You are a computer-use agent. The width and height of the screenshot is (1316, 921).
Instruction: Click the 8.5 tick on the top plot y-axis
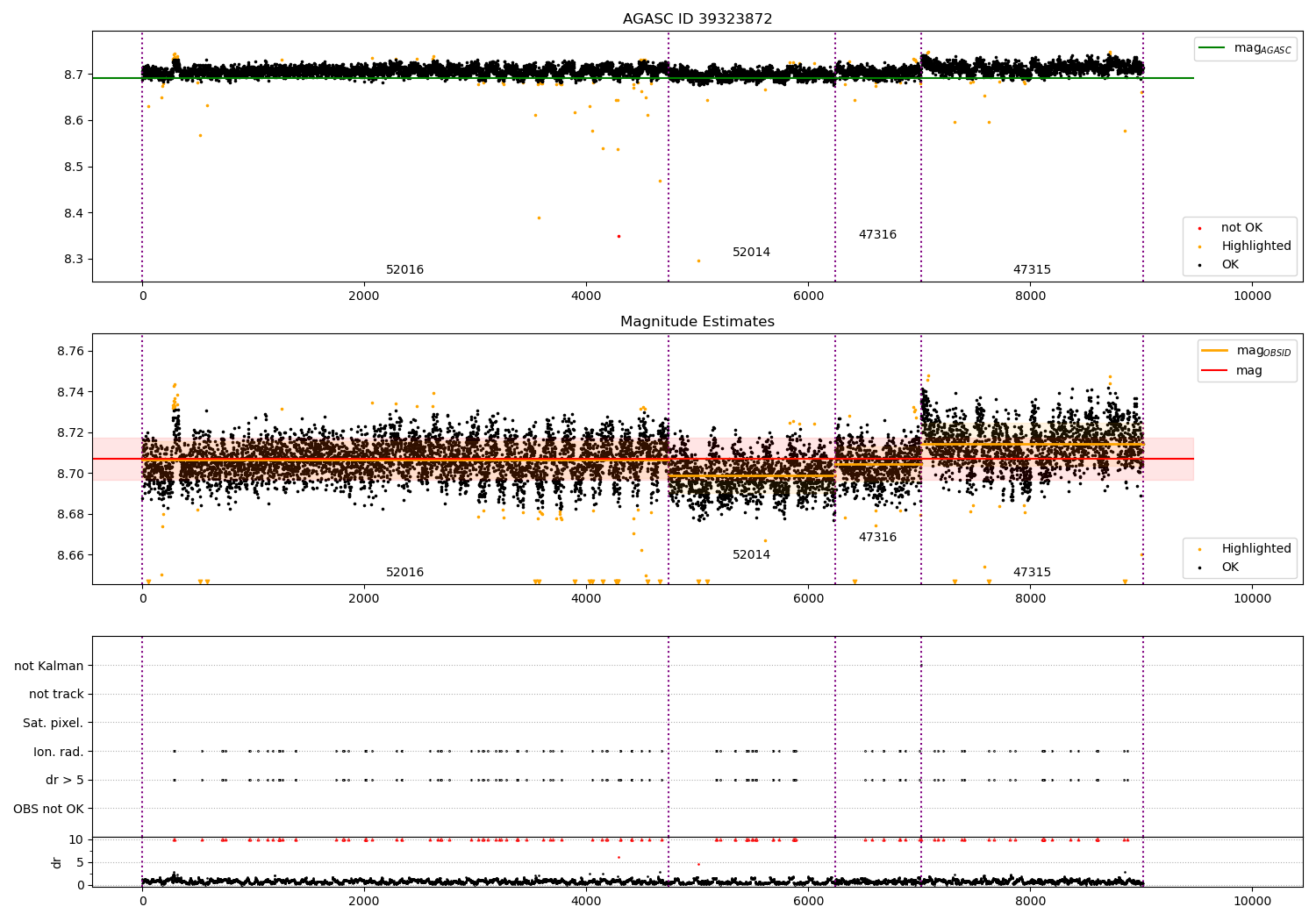72,168
